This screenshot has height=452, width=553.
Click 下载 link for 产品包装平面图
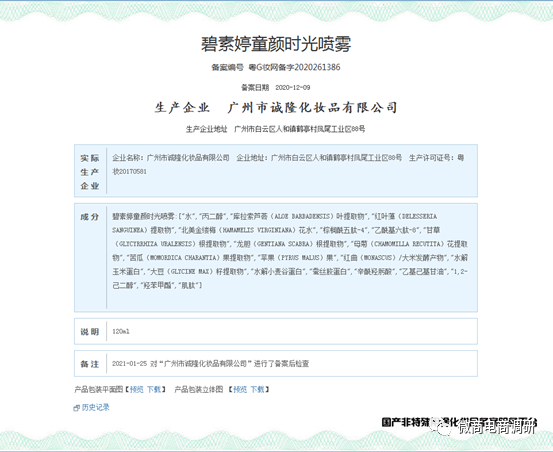click(154, 389)
